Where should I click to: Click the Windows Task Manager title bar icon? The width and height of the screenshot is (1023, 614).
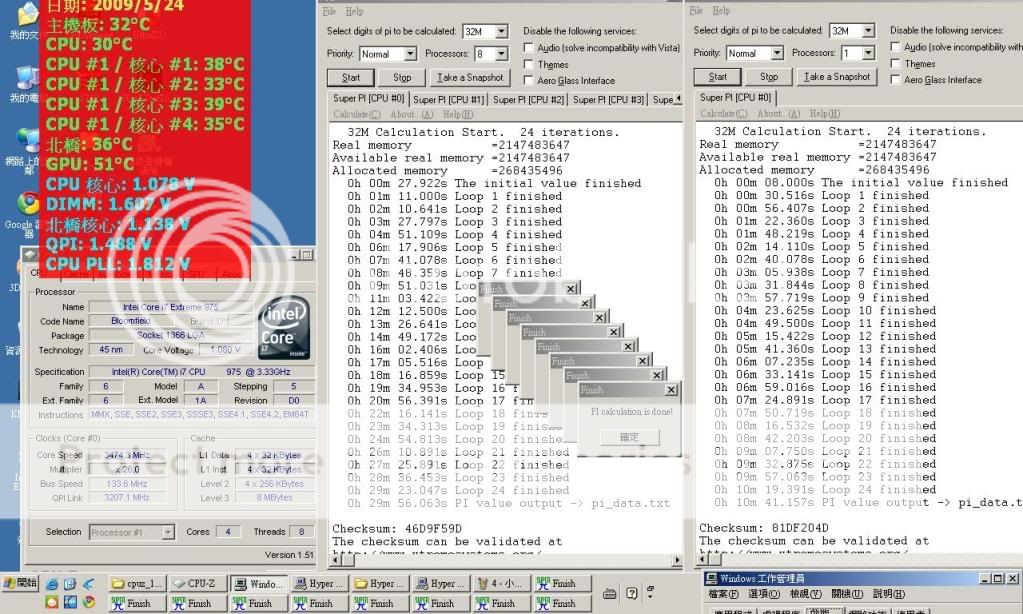coord(710,578)
